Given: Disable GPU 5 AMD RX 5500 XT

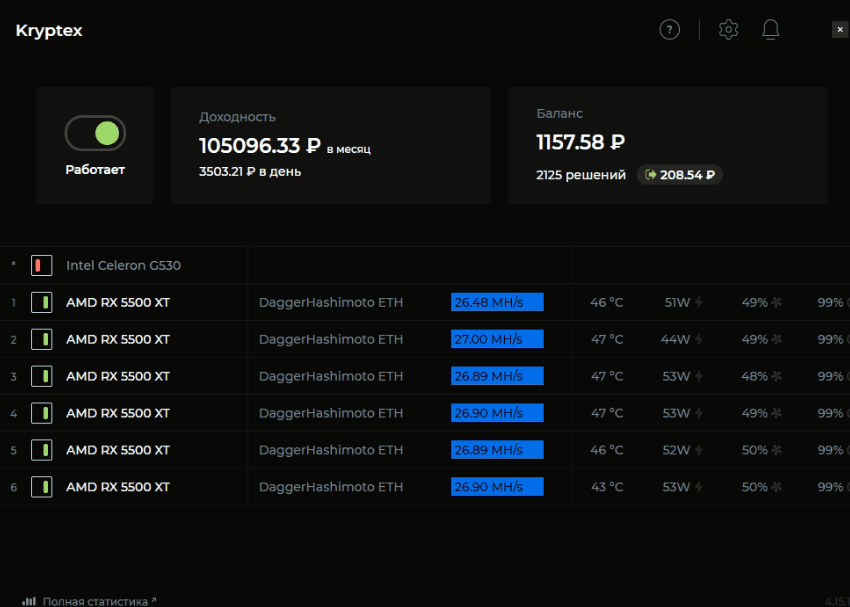Looking at the screenshot, I should click(41, 451).
